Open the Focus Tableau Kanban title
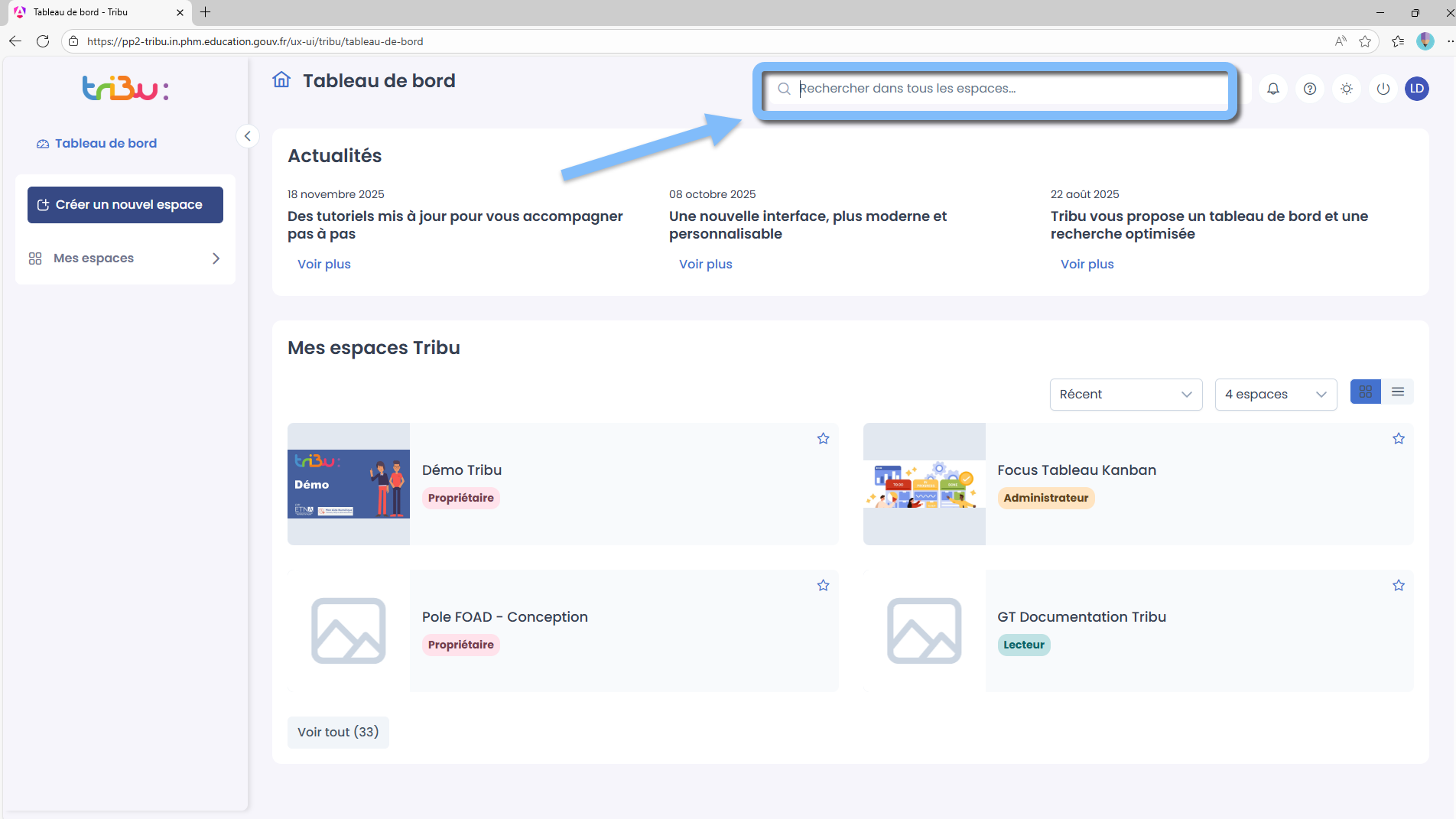Screen dimensions: 1456x819 point(1077,470)
